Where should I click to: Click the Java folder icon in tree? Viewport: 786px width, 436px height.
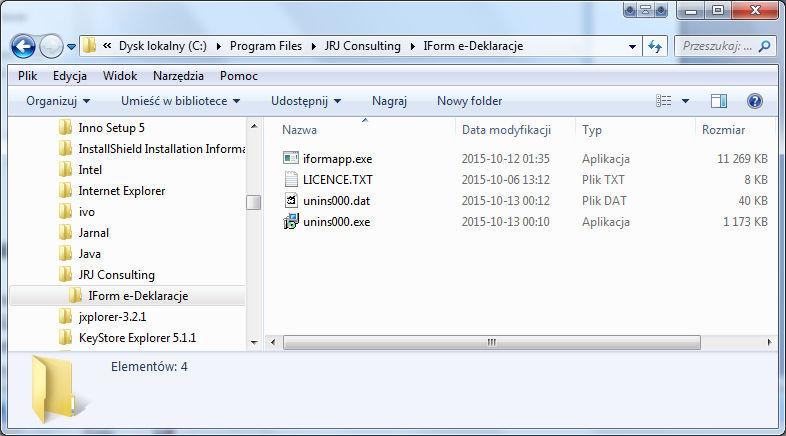point(65,254)
